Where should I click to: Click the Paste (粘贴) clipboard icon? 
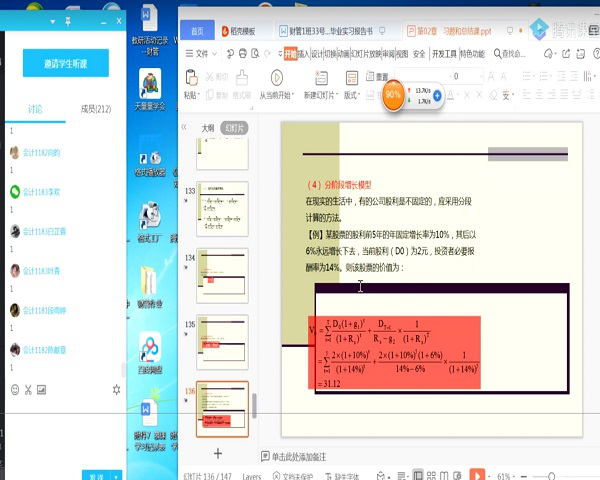191,78
